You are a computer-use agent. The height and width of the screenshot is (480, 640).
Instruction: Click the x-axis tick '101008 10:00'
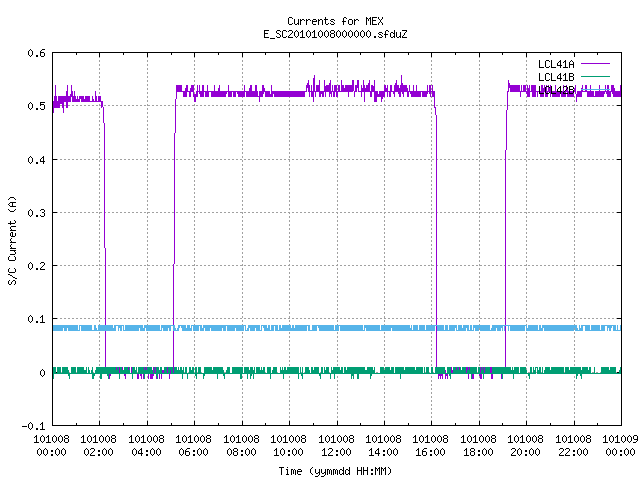[288, 446]
